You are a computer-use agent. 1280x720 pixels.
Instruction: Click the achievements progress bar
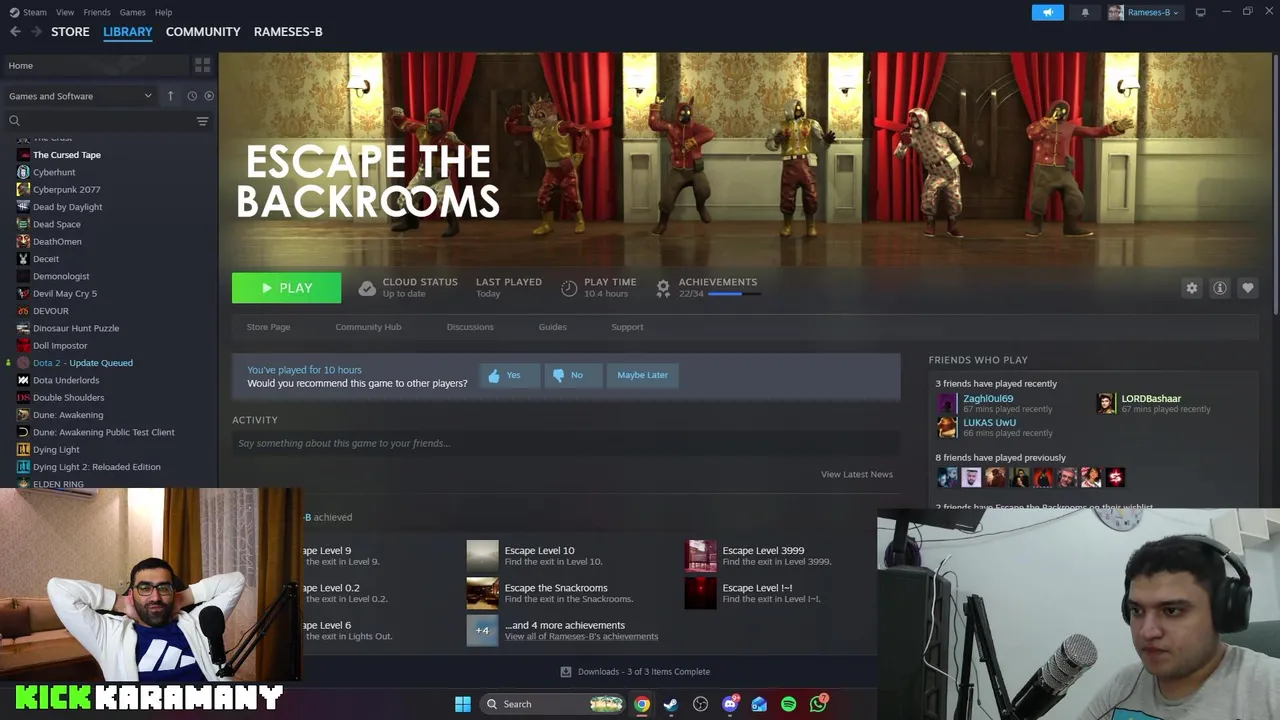(733, 294)
